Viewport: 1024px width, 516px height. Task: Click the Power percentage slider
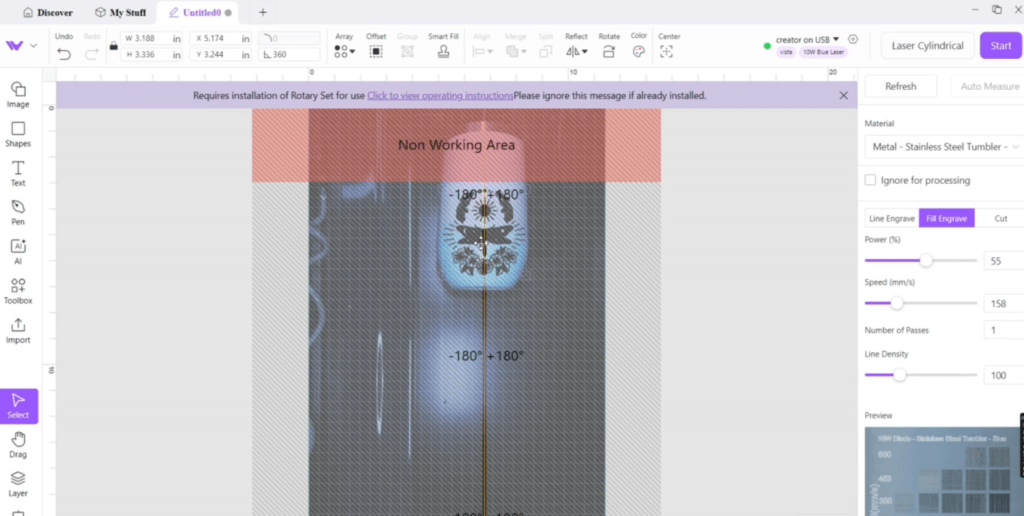920,260
